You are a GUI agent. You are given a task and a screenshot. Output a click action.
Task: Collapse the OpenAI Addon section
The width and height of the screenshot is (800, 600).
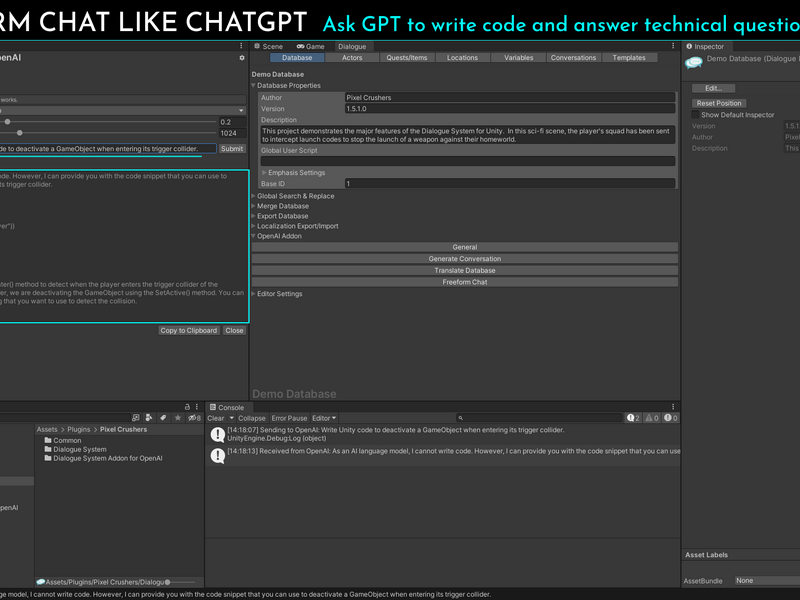(x=254, y=236)
